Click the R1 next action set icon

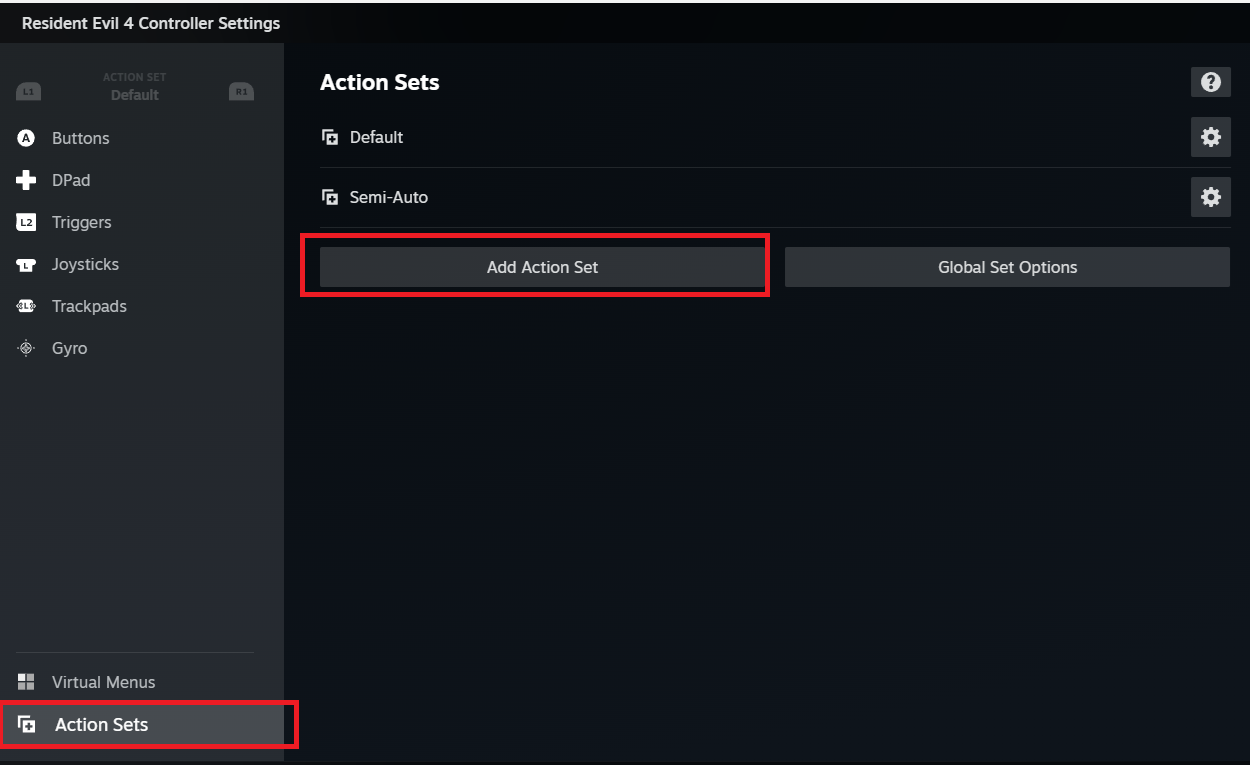pyautogui.click(x=241, y=92)
